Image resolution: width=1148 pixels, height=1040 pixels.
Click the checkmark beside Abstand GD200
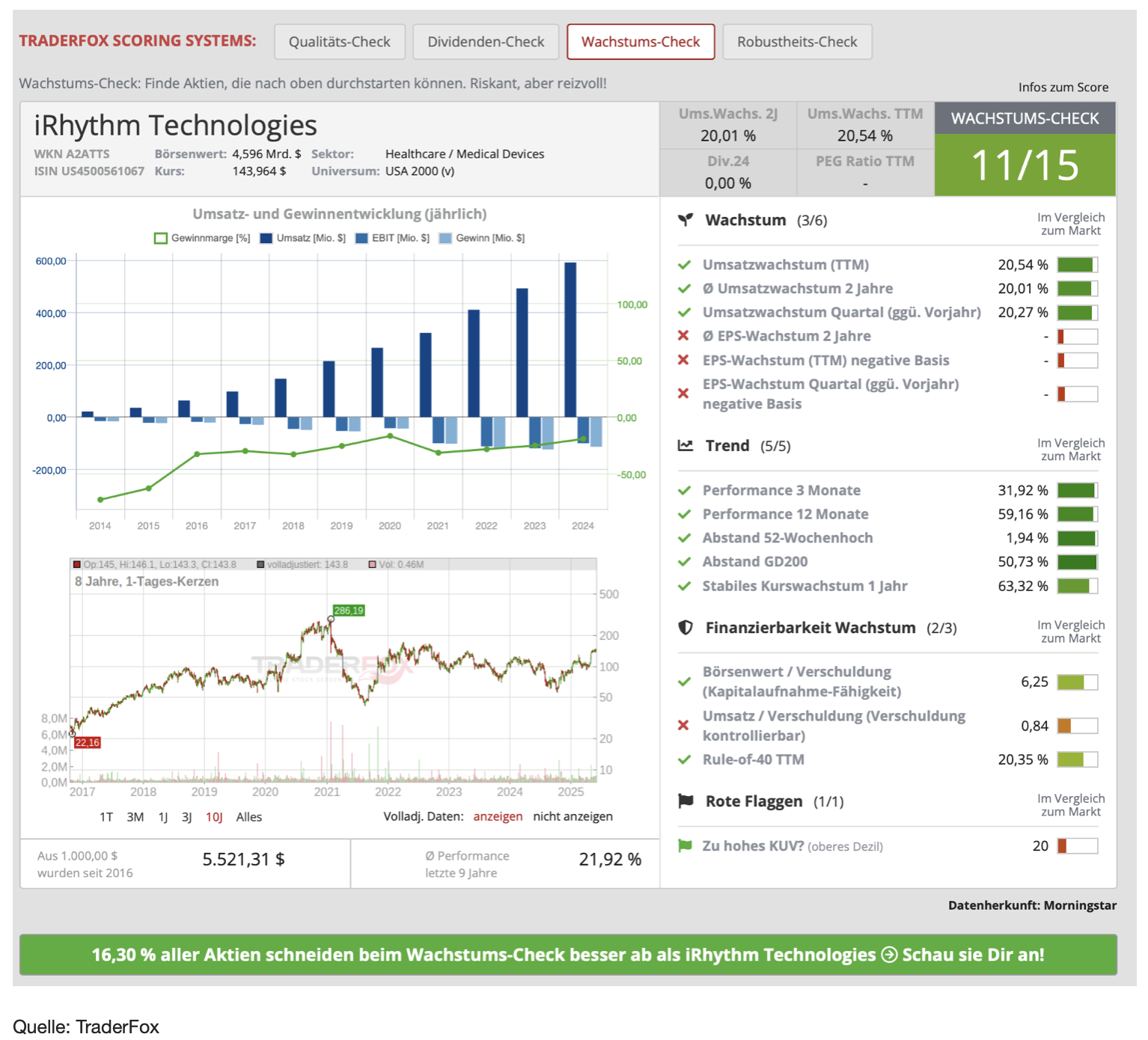coord(684,562)
